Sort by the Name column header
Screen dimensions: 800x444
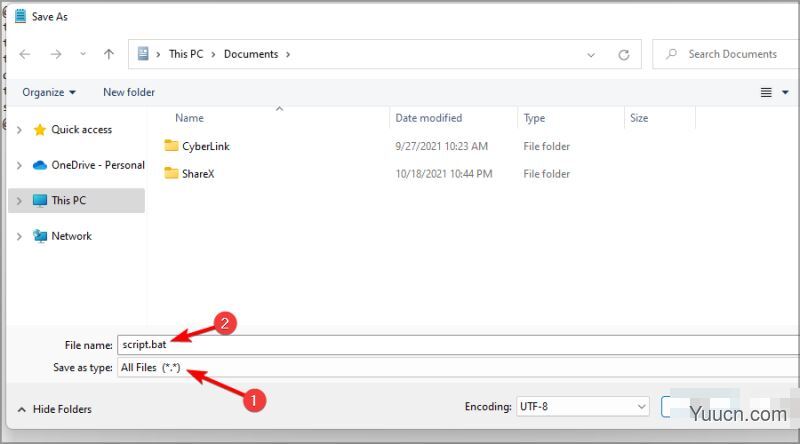(x=189, y=118)
